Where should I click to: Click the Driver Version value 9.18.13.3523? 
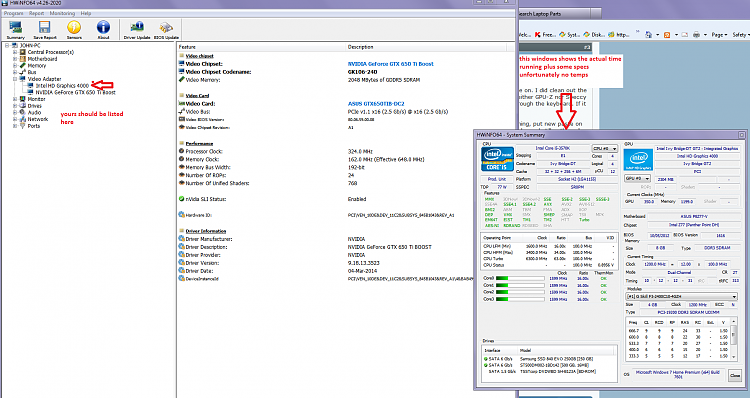(x=364, y=263)
